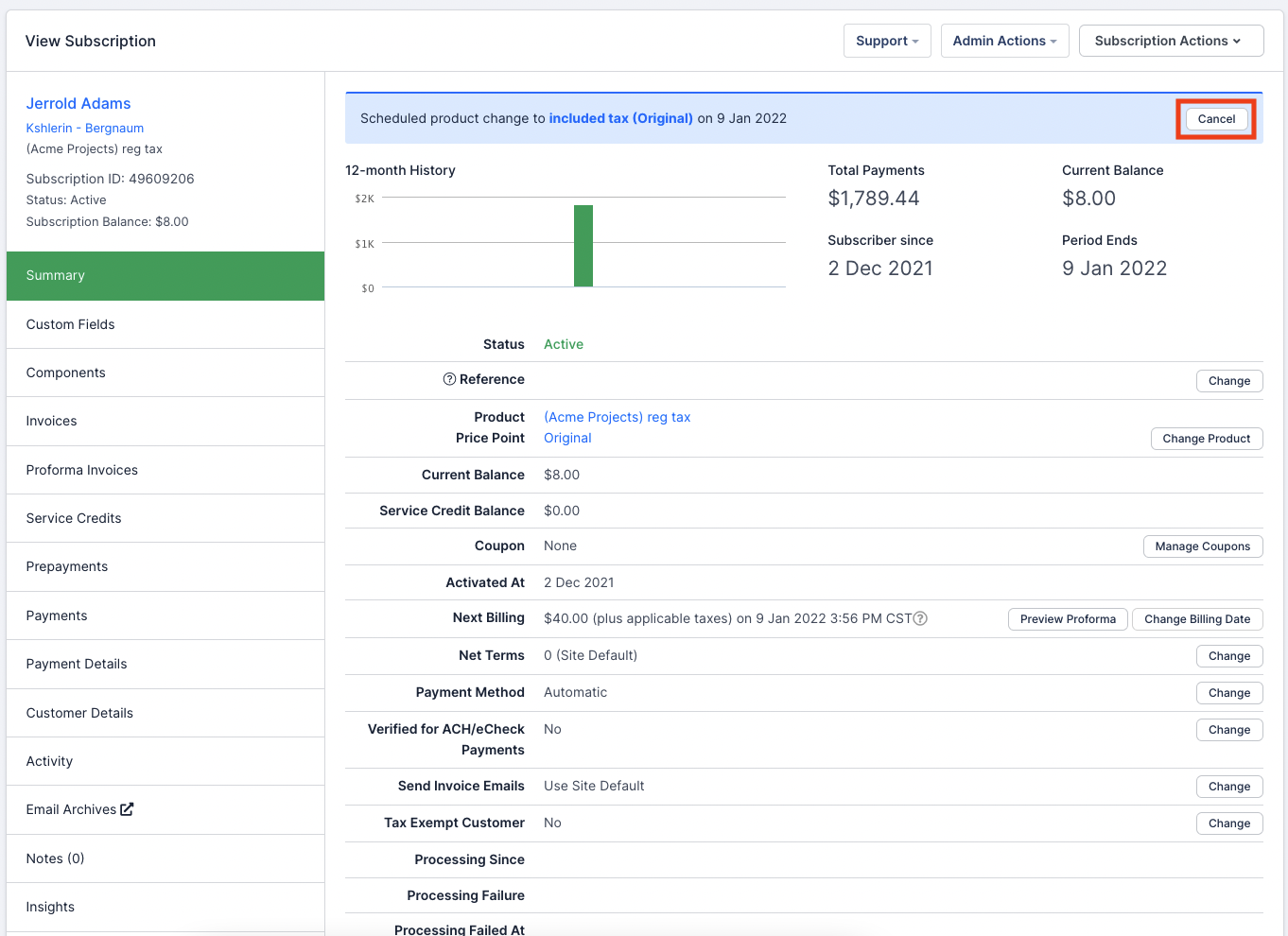Open the Subscription Actions menu
This screenshot has height=936, width=1288.
coord(1170,41)
